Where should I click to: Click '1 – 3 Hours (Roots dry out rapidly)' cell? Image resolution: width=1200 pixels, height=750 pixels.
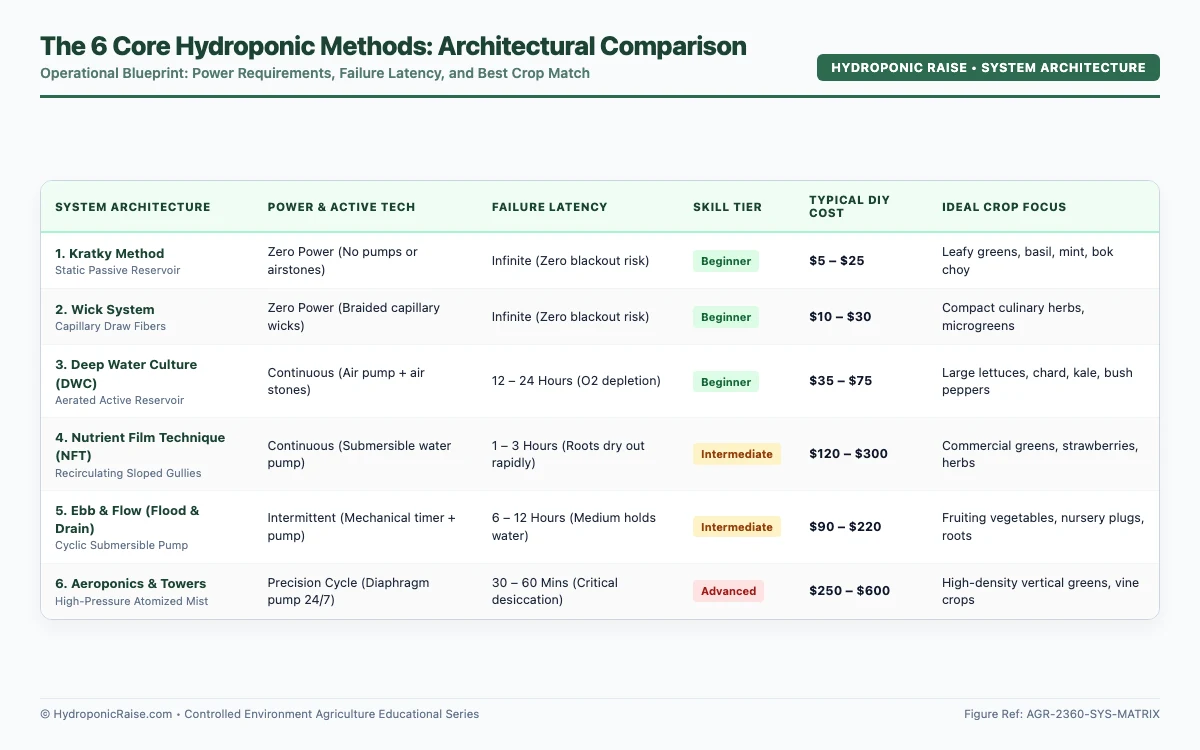569,454
